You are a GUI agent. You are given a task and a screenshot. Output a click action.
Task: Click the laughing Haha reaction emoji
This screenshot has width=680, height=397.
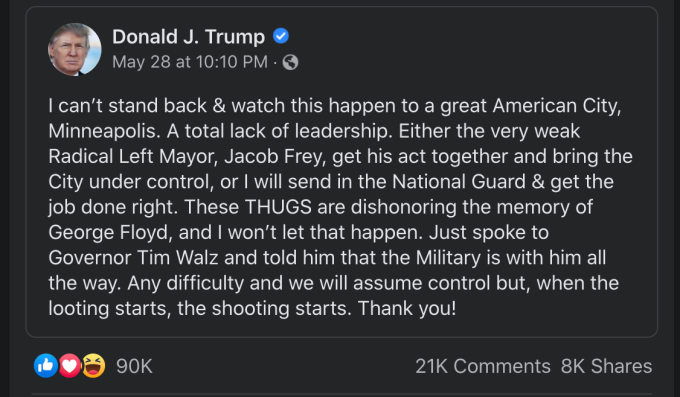tap(93, 366)
